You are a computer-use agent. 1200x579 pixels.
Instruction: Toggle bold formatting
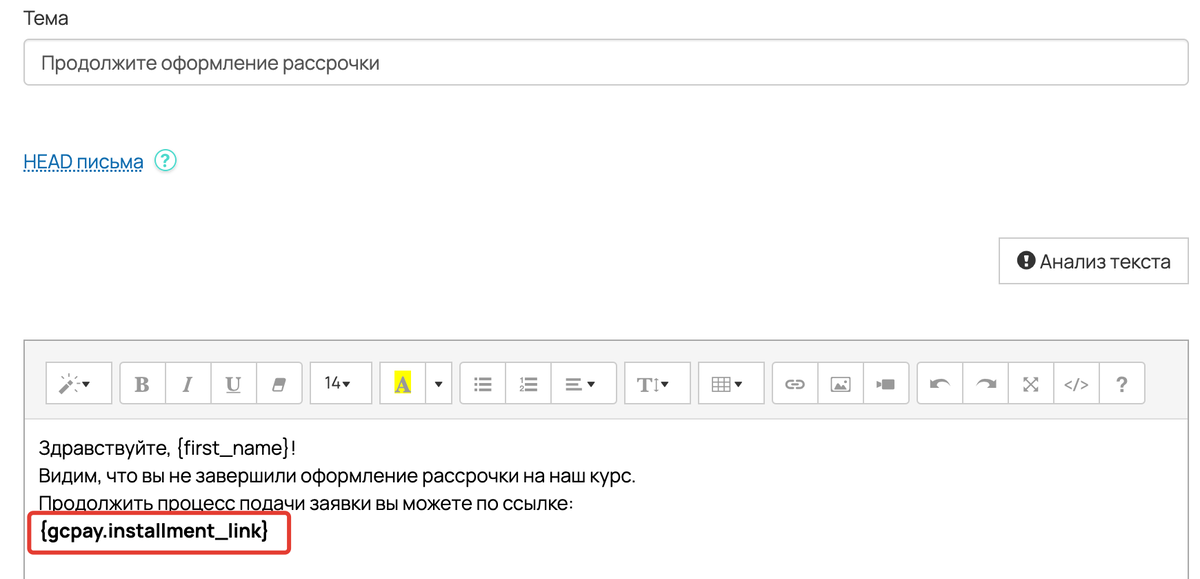point(142,383)
